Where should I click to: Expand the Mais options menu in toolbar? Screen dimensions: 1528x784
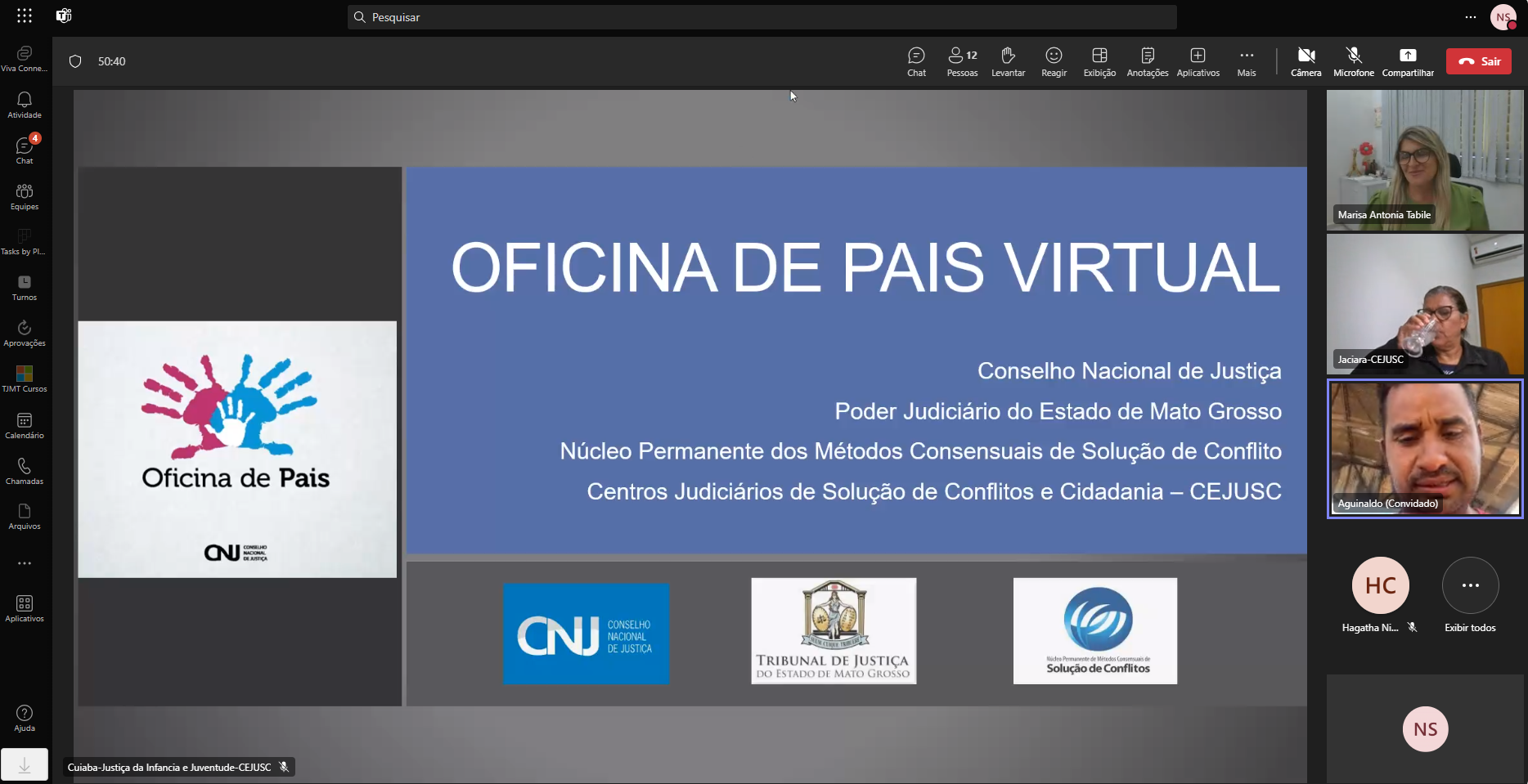coord(1246,61)
